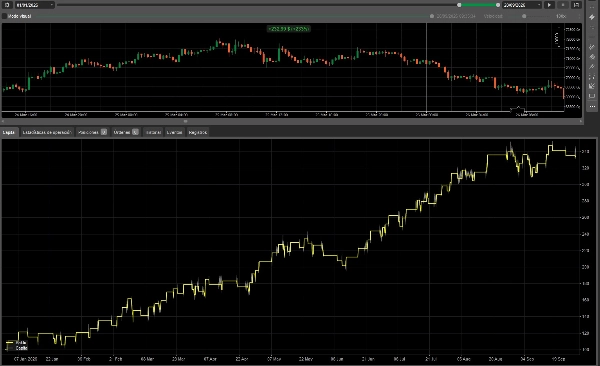
Task: Open the Historial tab
Action: [x=153, y=132]
